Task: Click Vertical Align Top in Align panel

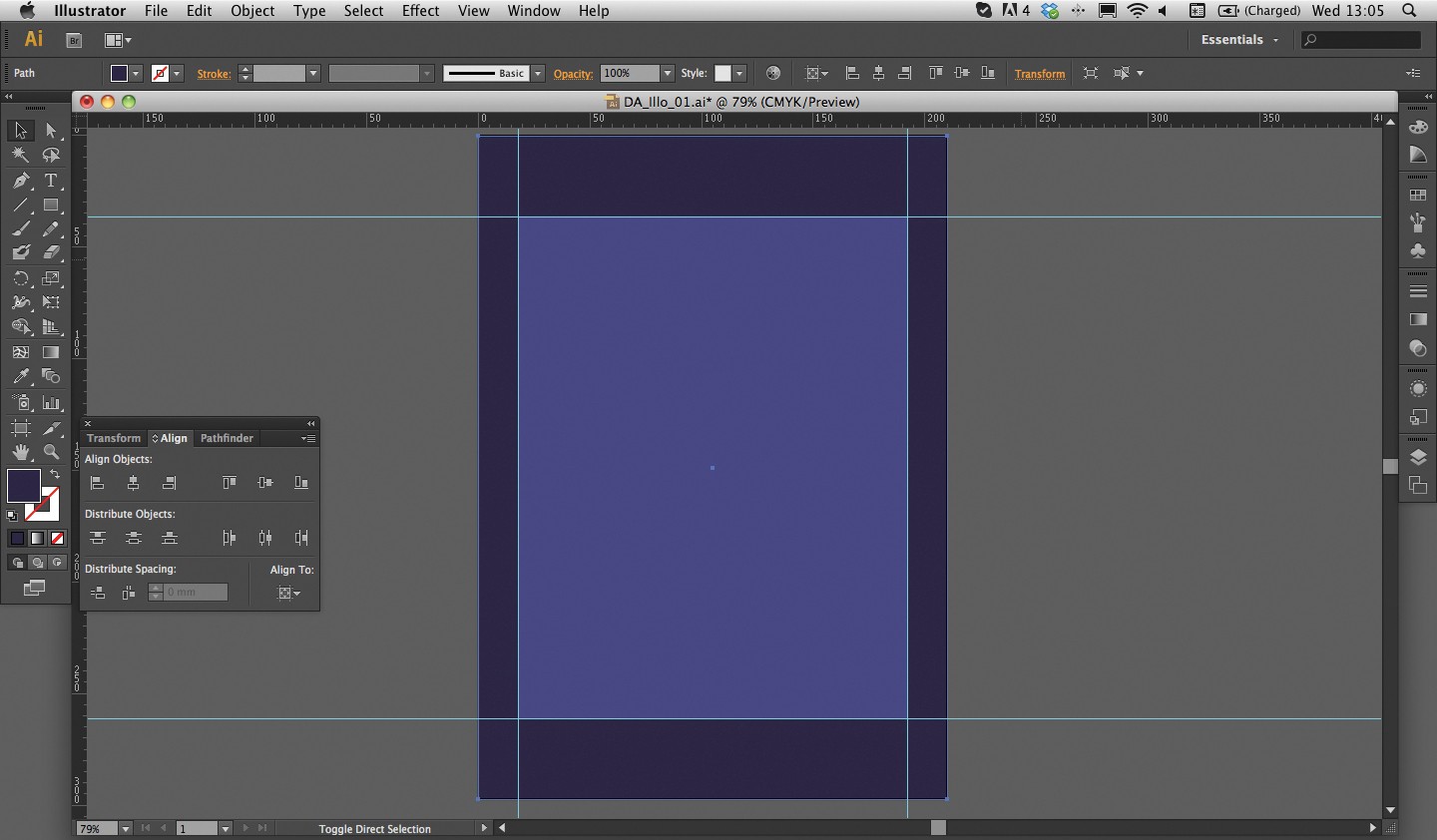Action: click(229, 483)
